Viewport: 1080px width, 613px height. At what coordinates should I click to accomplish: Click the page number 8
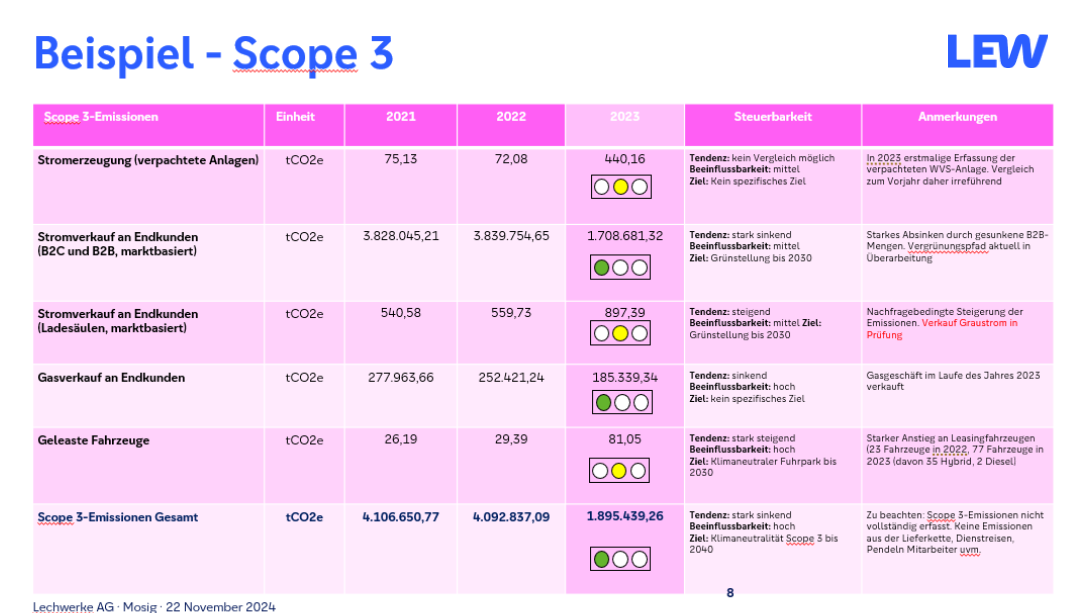[730, 592]
